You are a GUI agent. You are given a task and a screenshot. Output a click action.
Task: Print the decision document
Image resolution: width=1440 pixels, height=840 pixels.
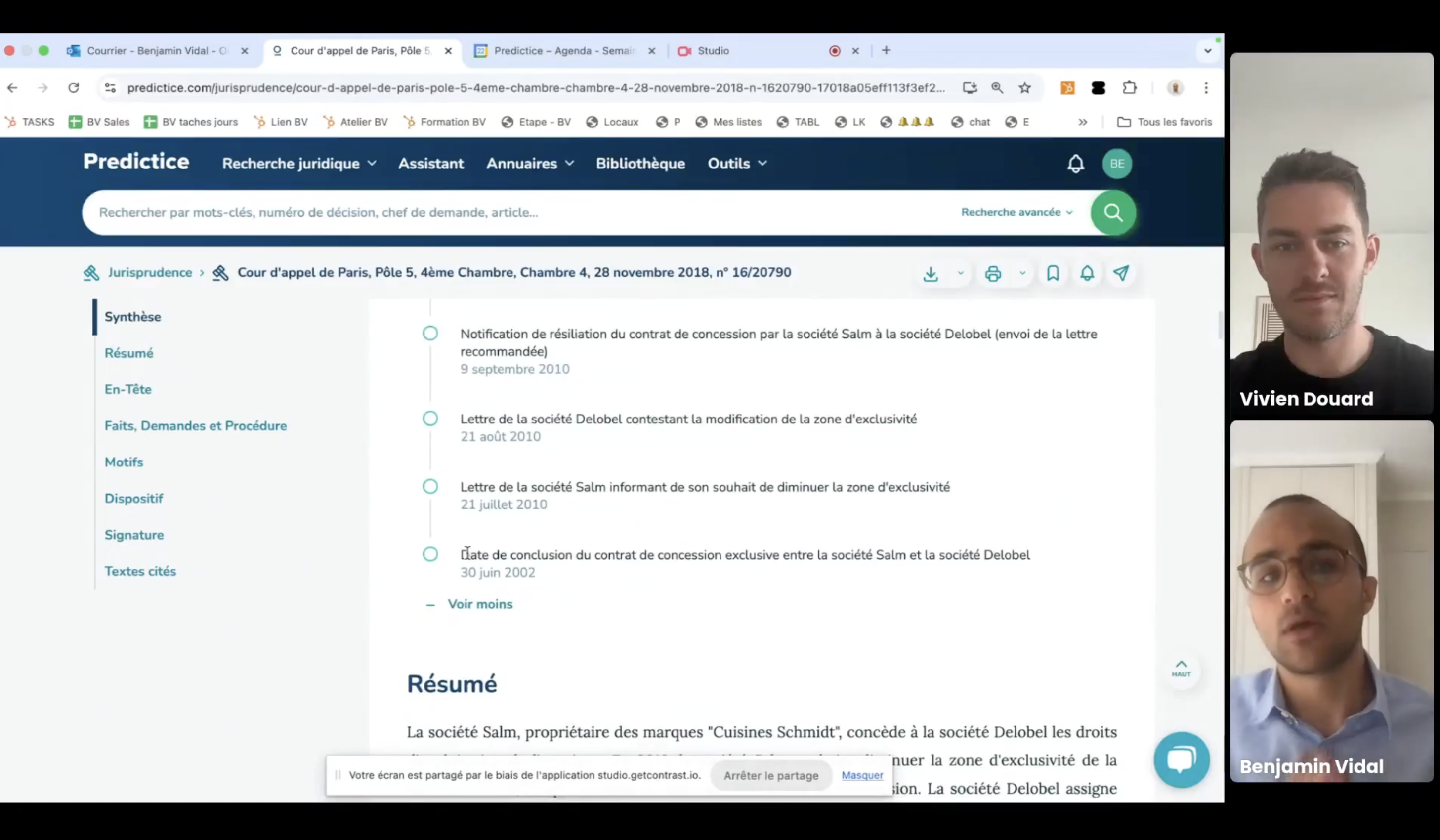[994, 274]
